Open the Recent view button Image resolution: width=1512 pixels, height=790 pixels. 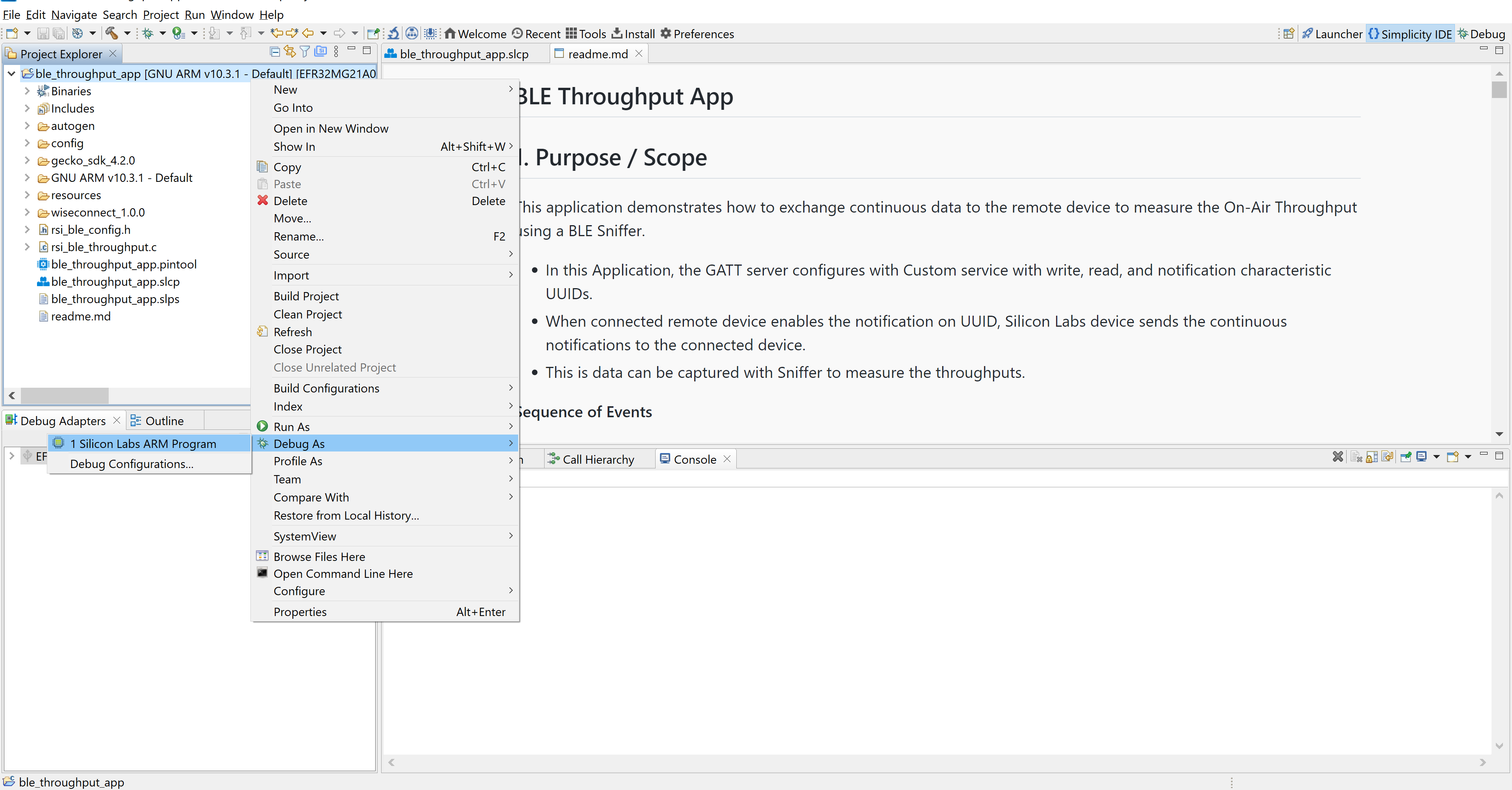pyautogui.click(x=536, y=33)
